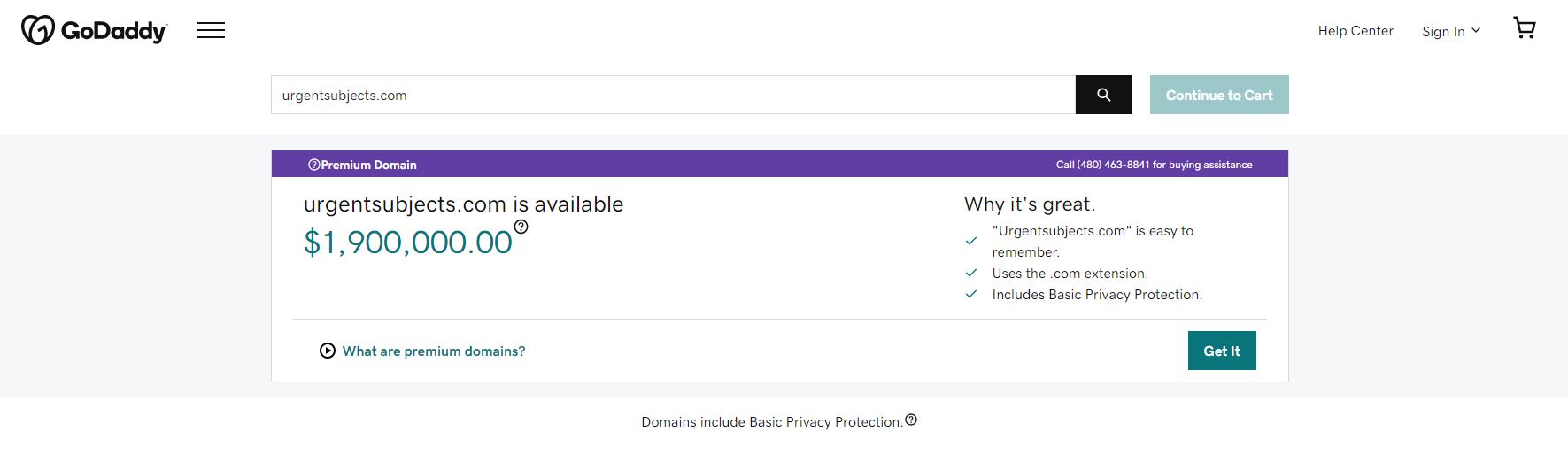
Task: Click the buying assistance phone number
Action: pos(1113,165)
